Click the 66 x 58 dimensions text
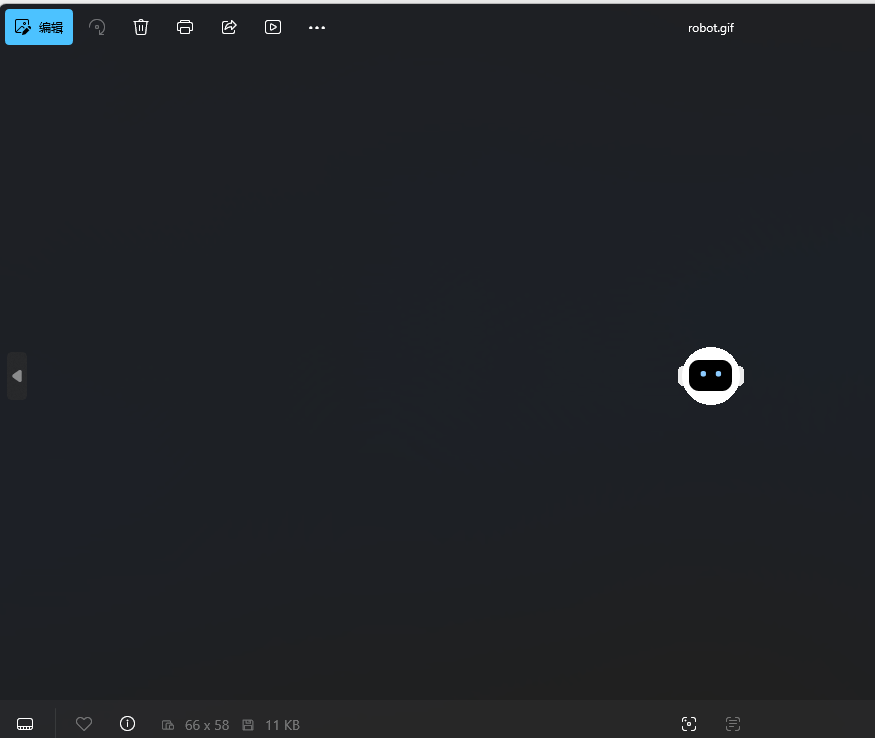The height and width of the screenshot is (738, 875). click(x=207, y=725)
